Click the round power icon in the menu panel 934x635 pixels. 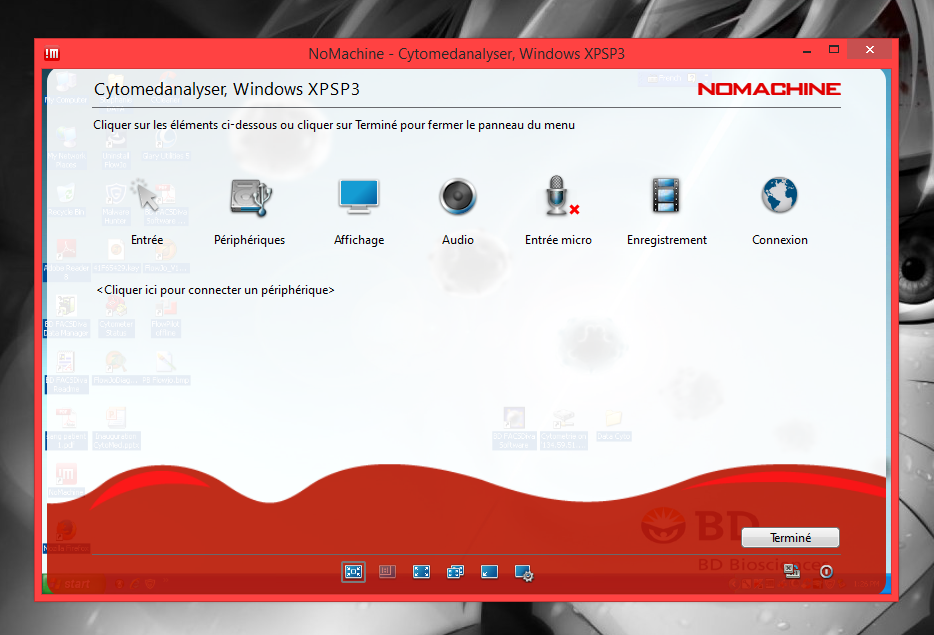pos(826,572)
